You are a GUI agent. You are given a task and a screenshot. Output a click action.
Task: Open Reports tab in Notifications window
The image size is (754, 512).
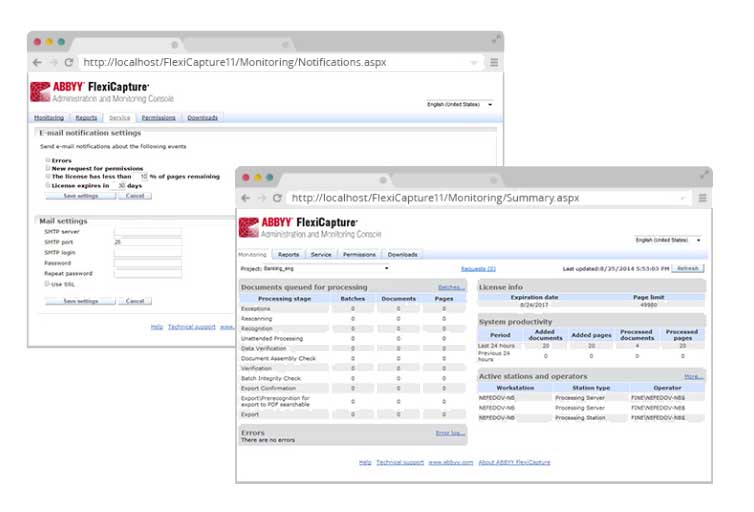point(87,118)
